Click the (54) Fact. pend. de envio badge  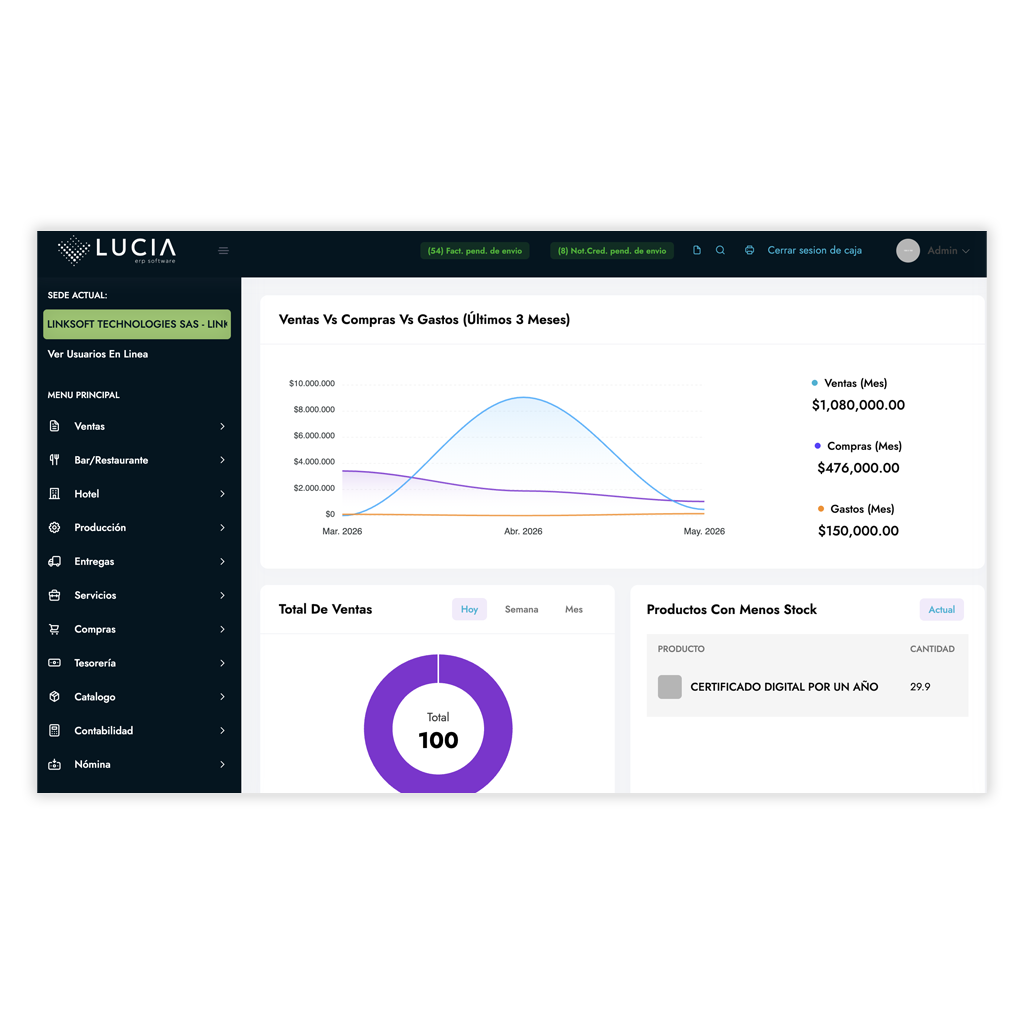[475, 251]
